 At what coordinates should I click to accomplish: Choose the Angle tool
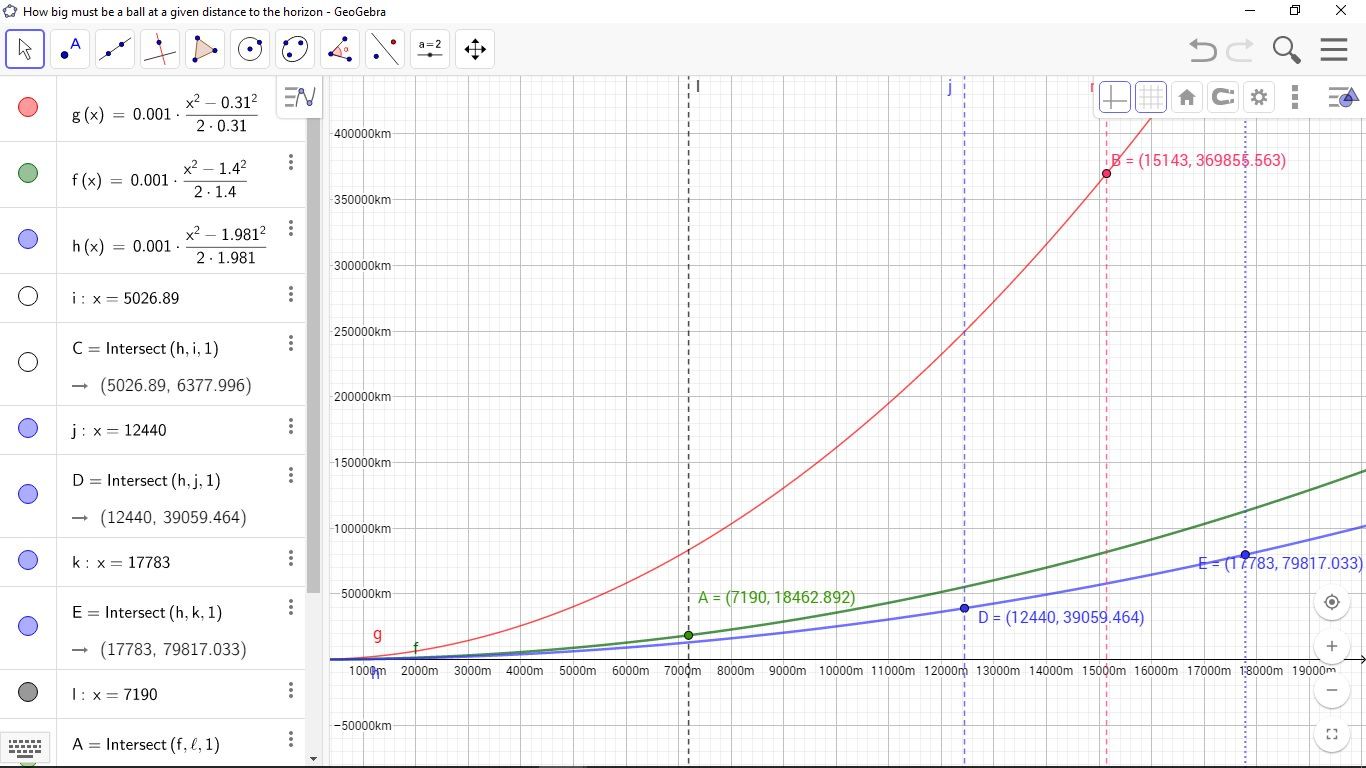340,49
